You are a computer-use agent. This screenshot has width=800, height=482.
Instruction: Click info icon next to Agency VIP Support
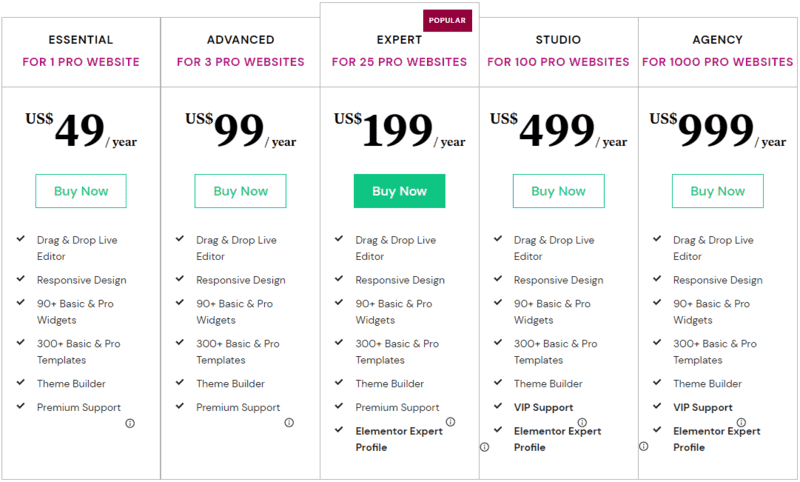point(741,422)
